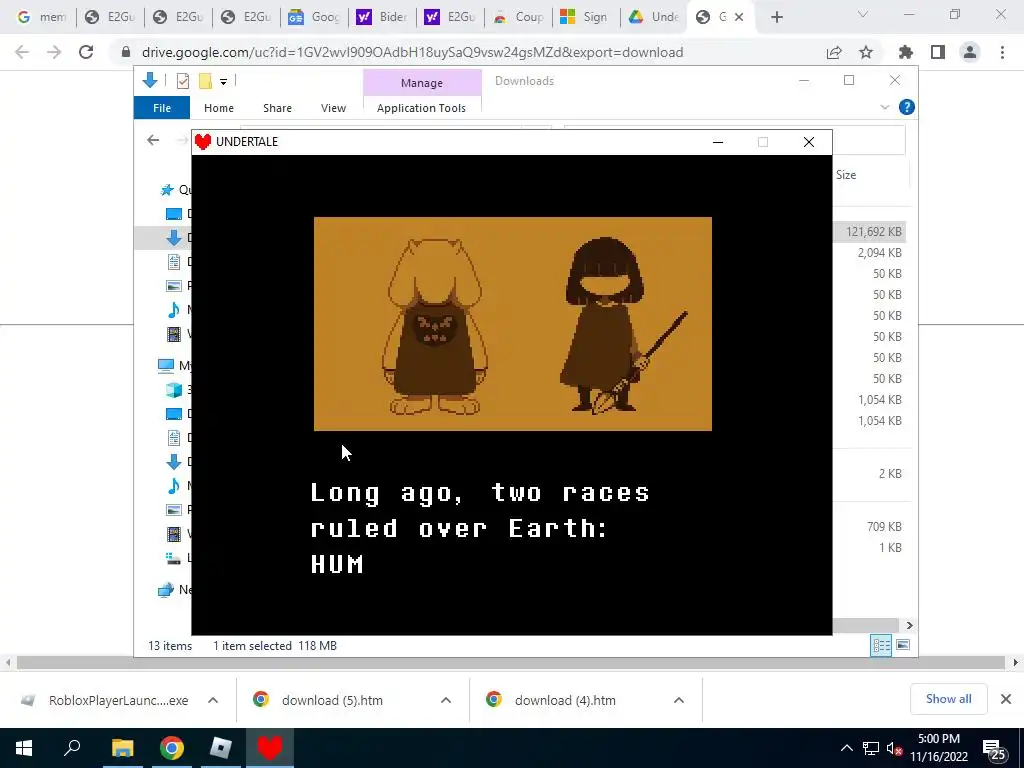Viewport: 1024px width, 768px height.
Task: Switch to the Sign tab in Chrome
Action: (586, 17)
